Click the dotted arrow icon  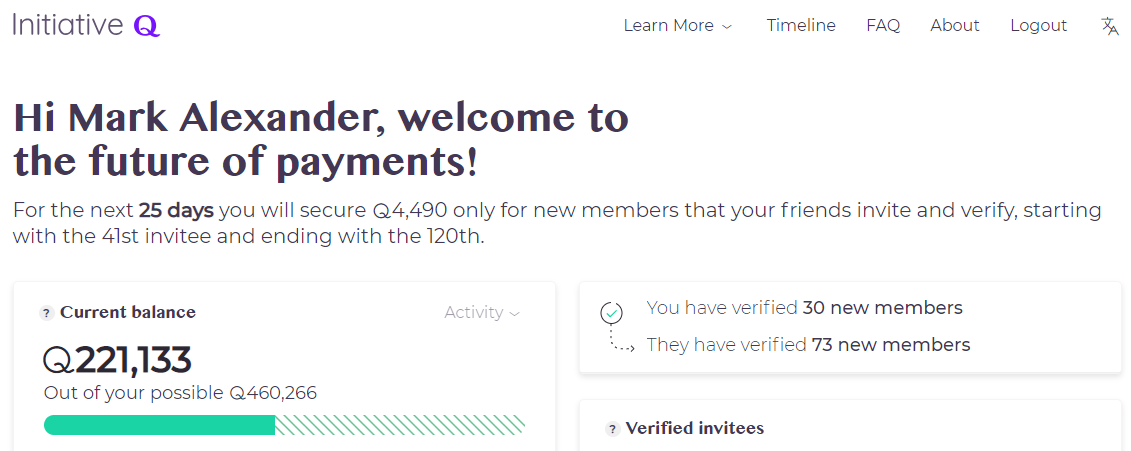pyautogui.click(x=622, y=344)
